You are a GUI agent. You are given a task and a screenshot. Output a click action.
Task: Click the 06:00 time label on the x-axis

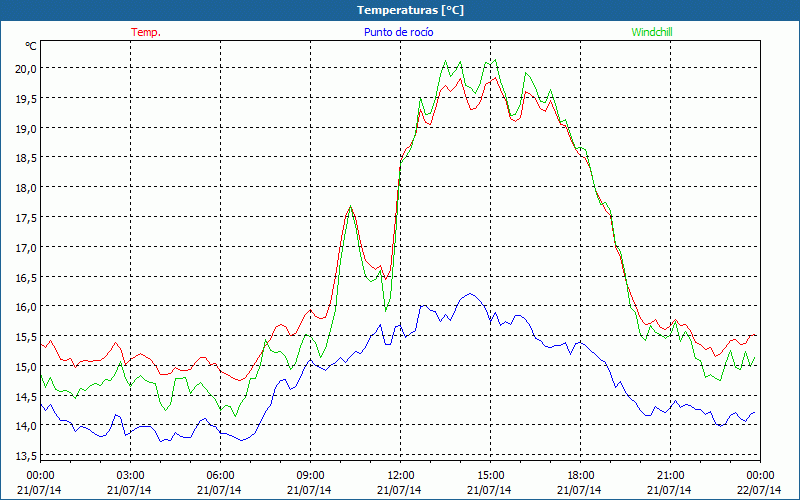click(220, 476)
